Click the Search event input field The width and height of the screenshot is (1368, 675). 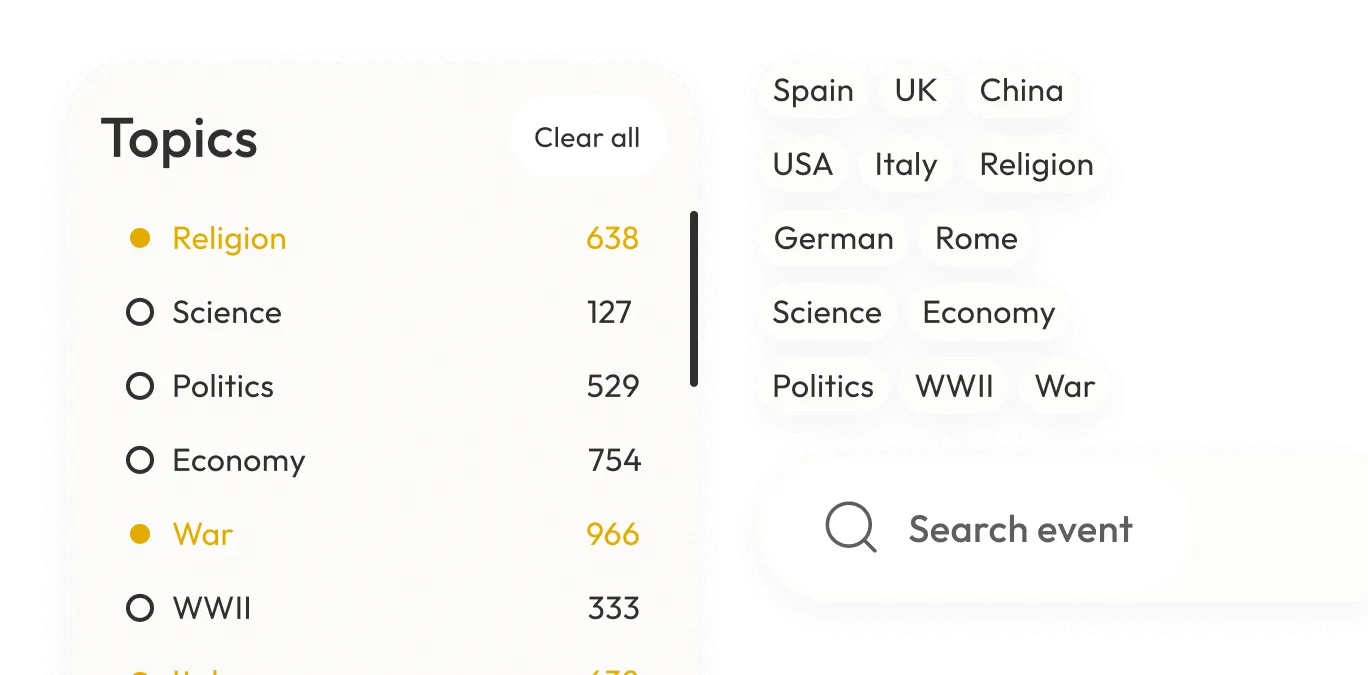(x=1021, y=530)
